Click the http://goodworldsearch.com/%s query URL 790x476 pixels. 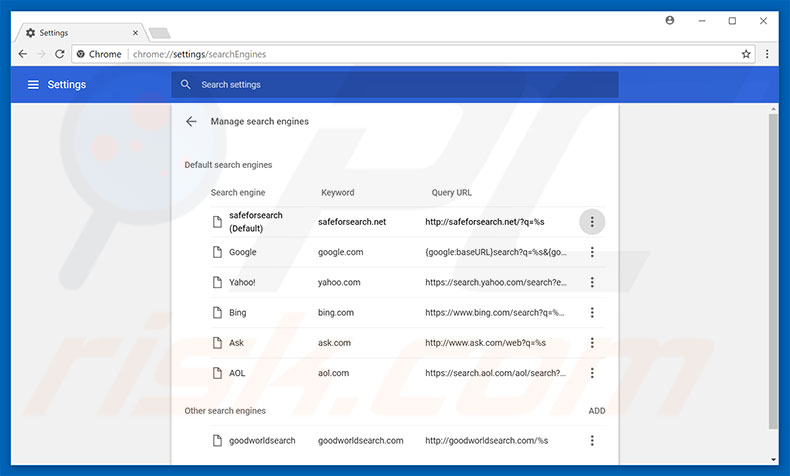pos(486,440)
